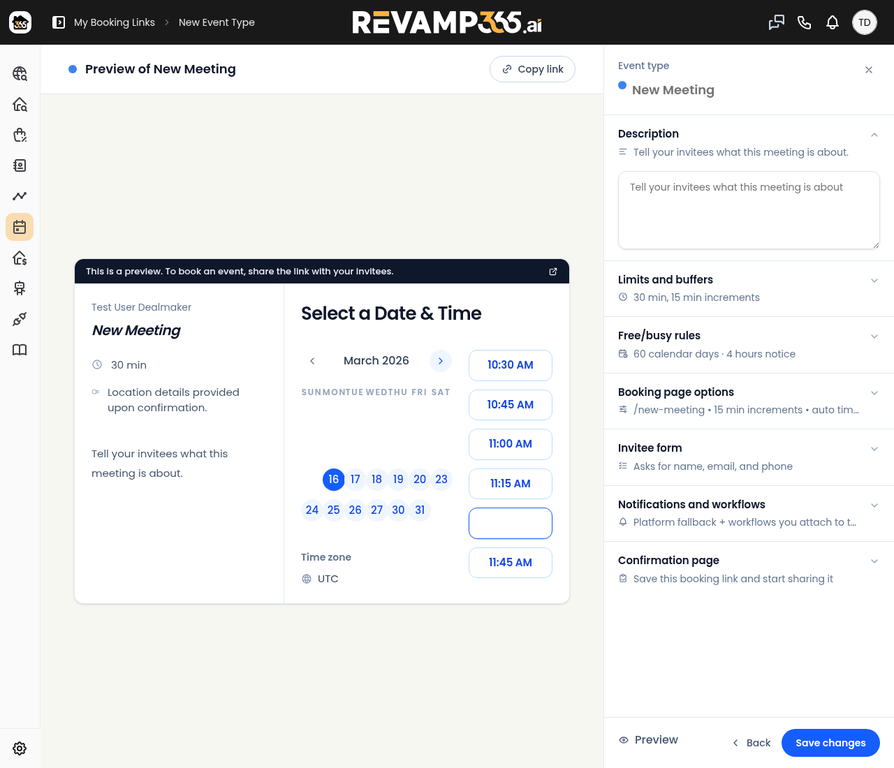Open the house dollar sidebar icon
This screenshot has height=768, width=894.
coord(20,258)
